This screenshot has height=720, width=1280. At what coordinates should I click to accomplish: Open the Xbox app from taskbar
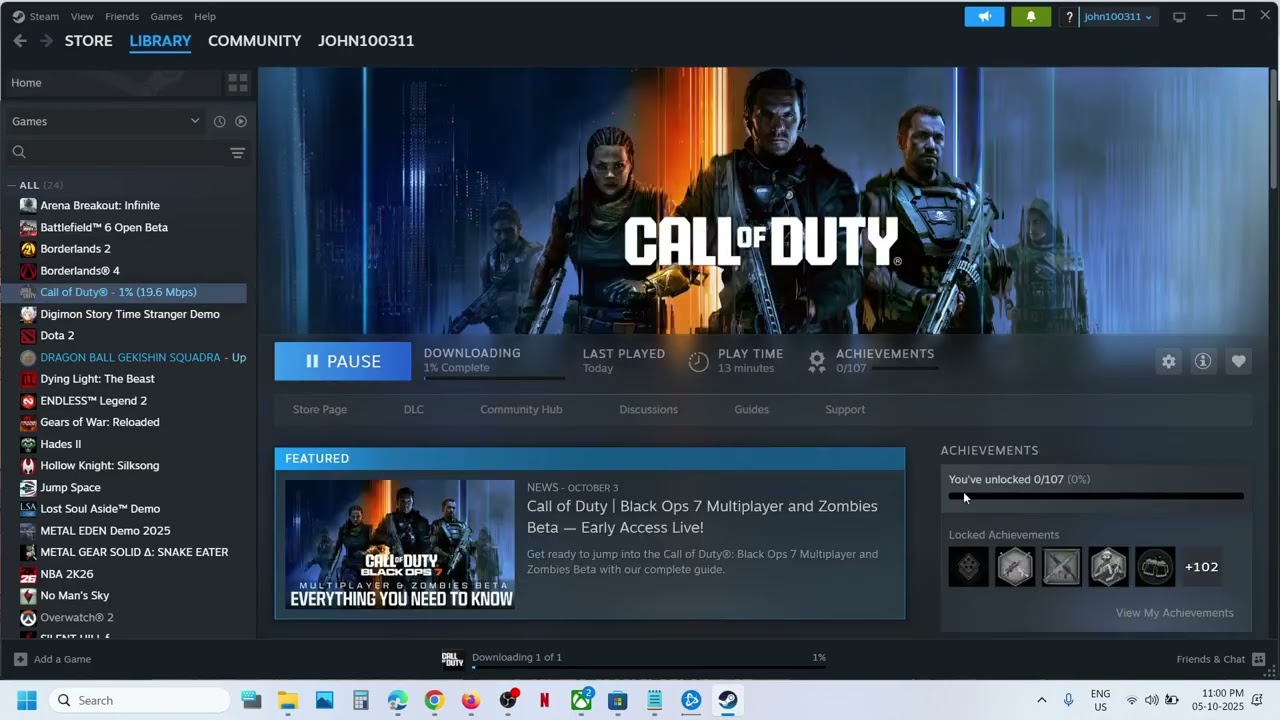point(581,700)
